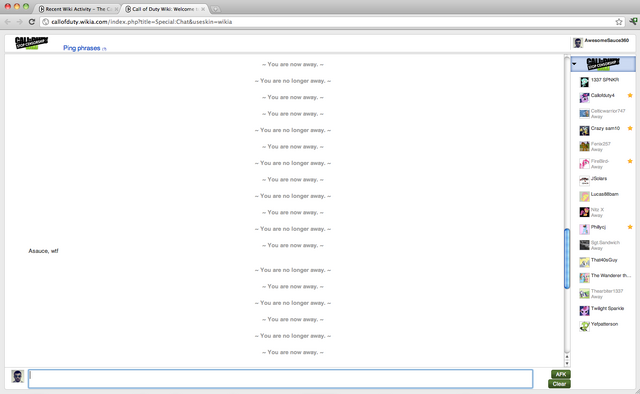The width and height of the screenshot is (640, 394).
Task: Click the scrollbar down arrow
Action: (x=567, y=363)
